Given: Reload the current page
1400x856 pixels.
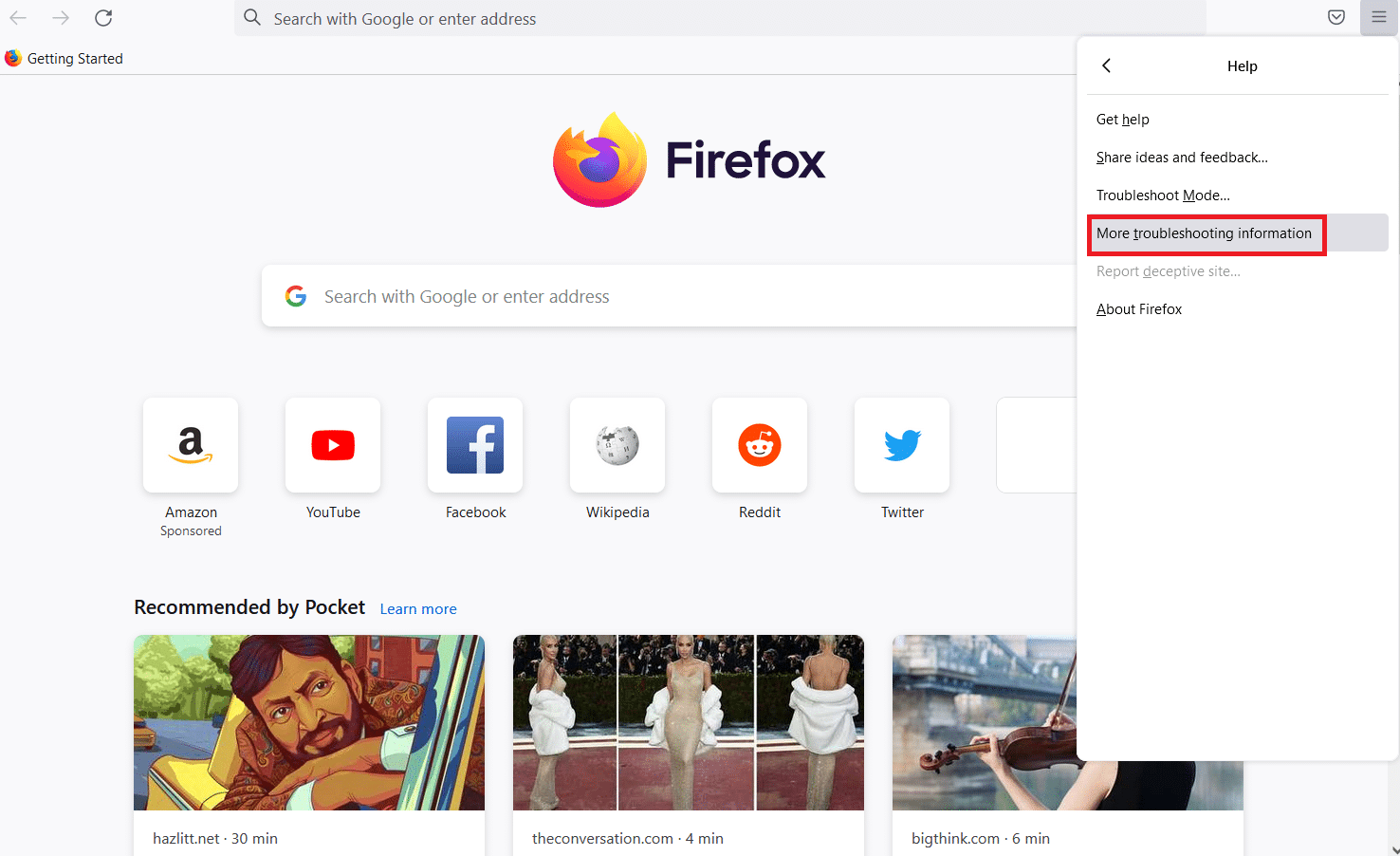Looking at the screenshot, I should tap(103, 18).
